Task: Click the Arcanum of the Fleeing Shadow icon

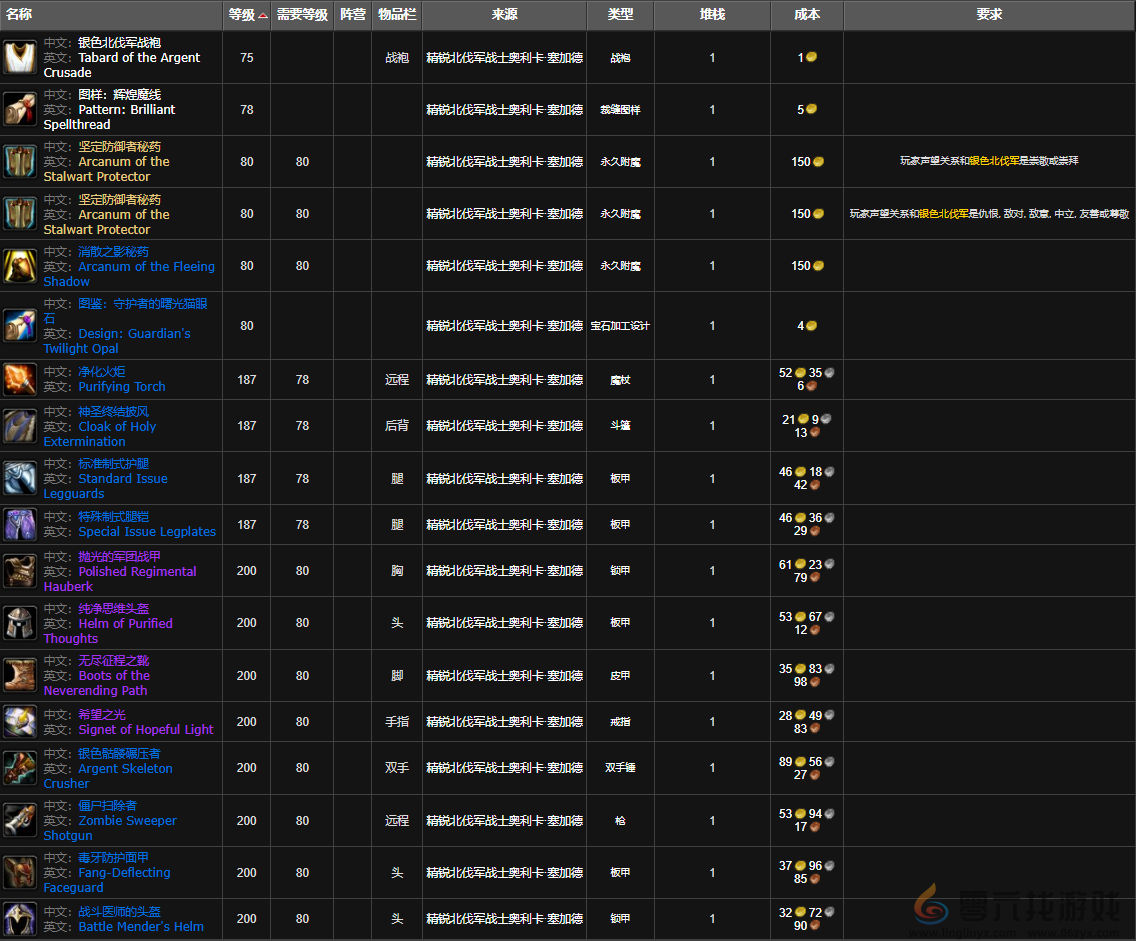Action: (20, 266)
